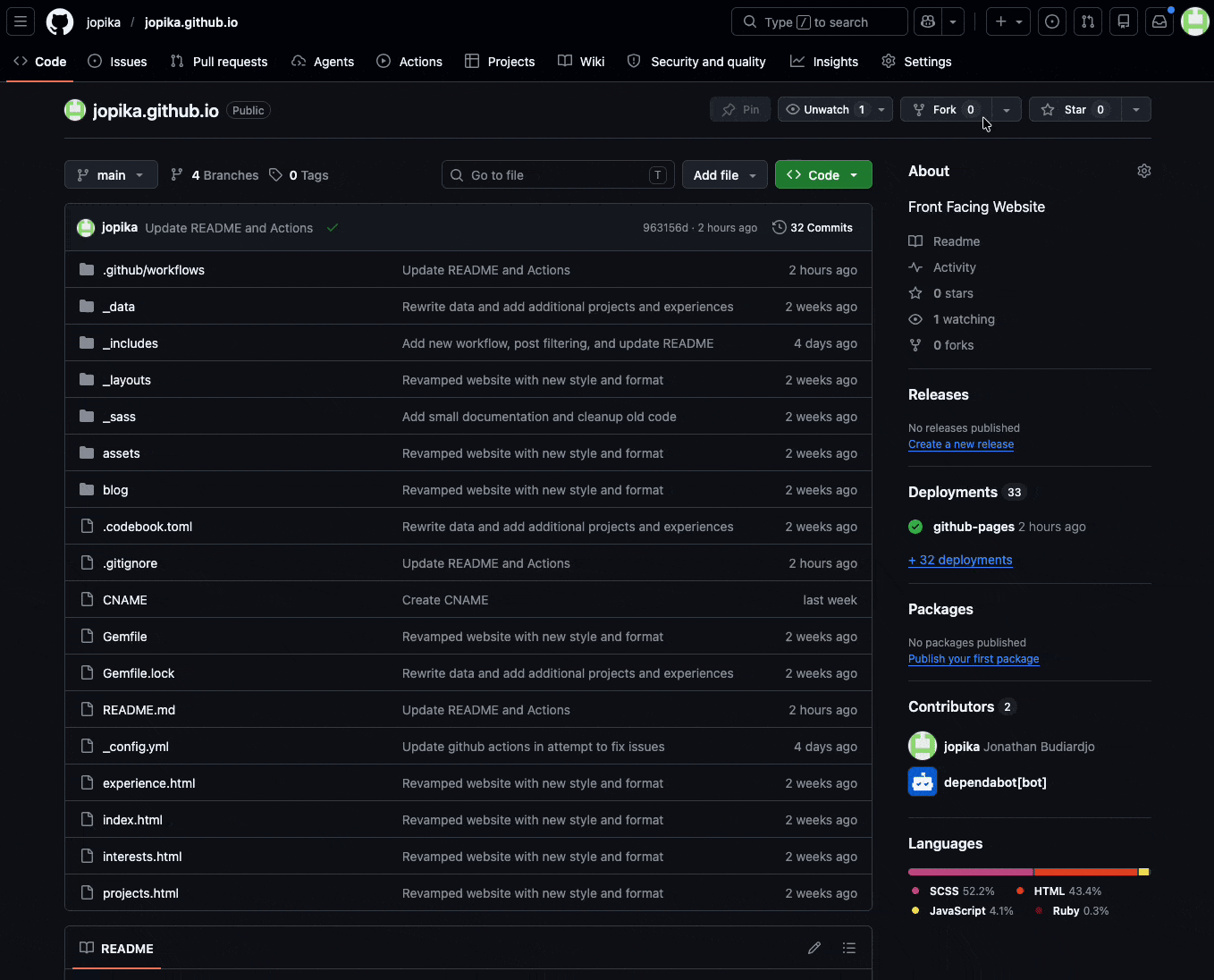Screen dimensions: 1214x980
Task: Click SCSS segment of languages bar
Action: (x=971, y=872)
